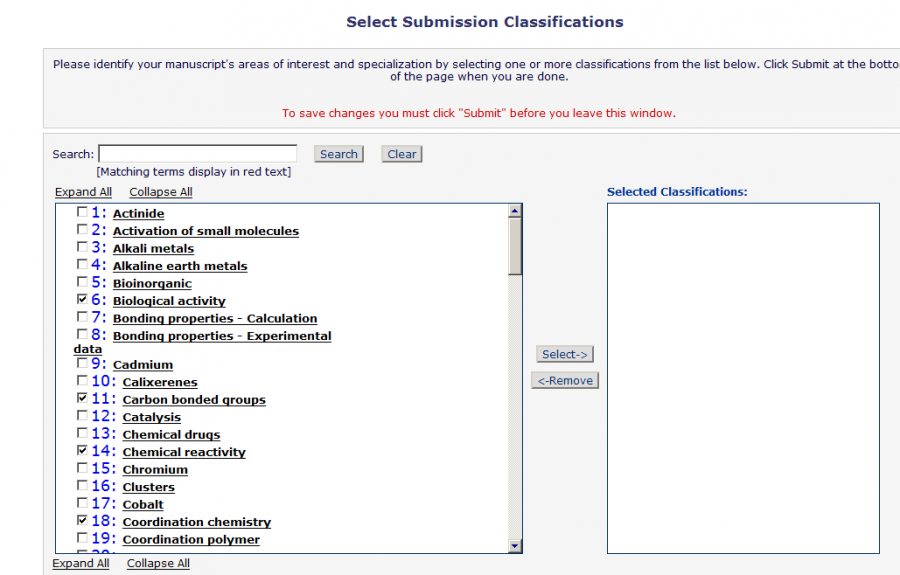Tick the Catalysis checkbox
Viewport: 900px width, 575px height.
coord(82,417)
